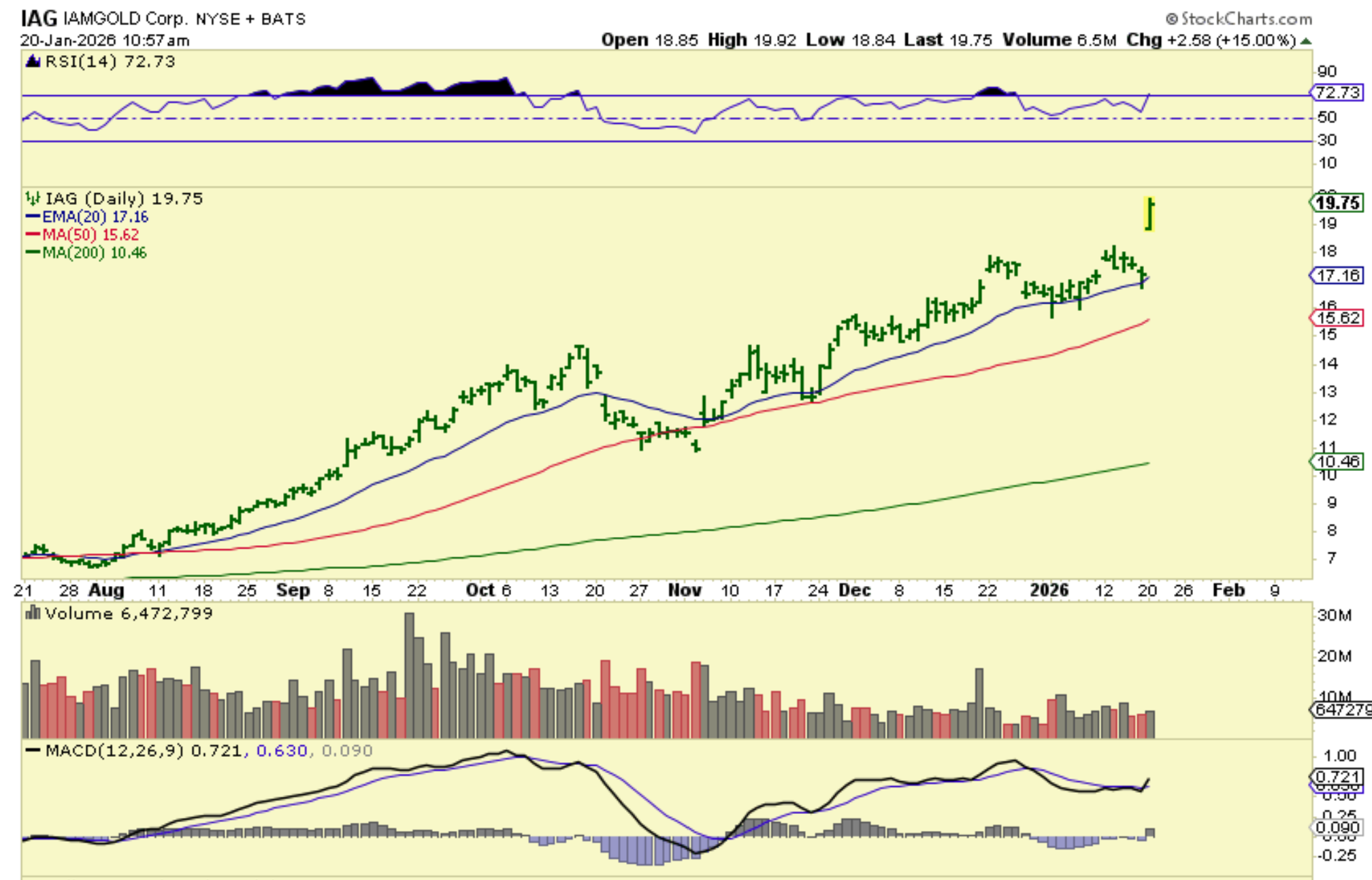
Task: Click the copyright symbol beside StockCharts.com
Action: 1172,19
